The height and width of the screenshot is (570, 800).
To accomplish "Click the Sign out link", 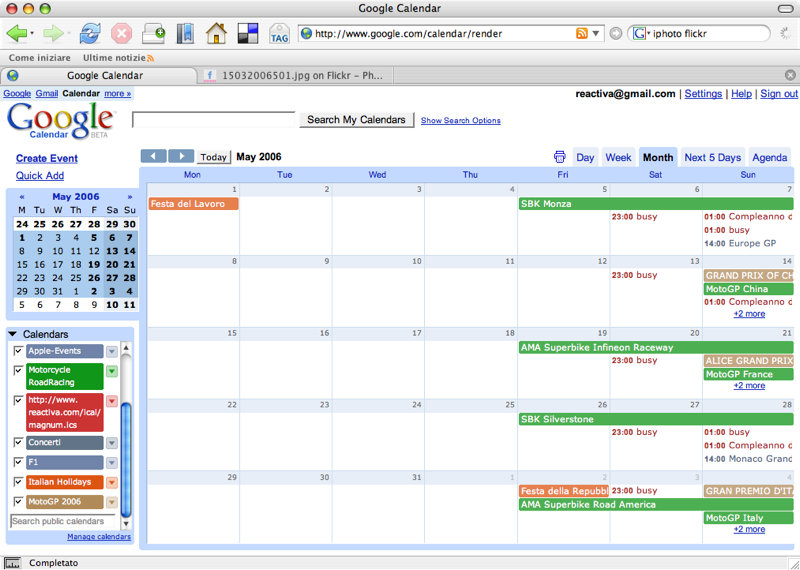I will [779, 93].
